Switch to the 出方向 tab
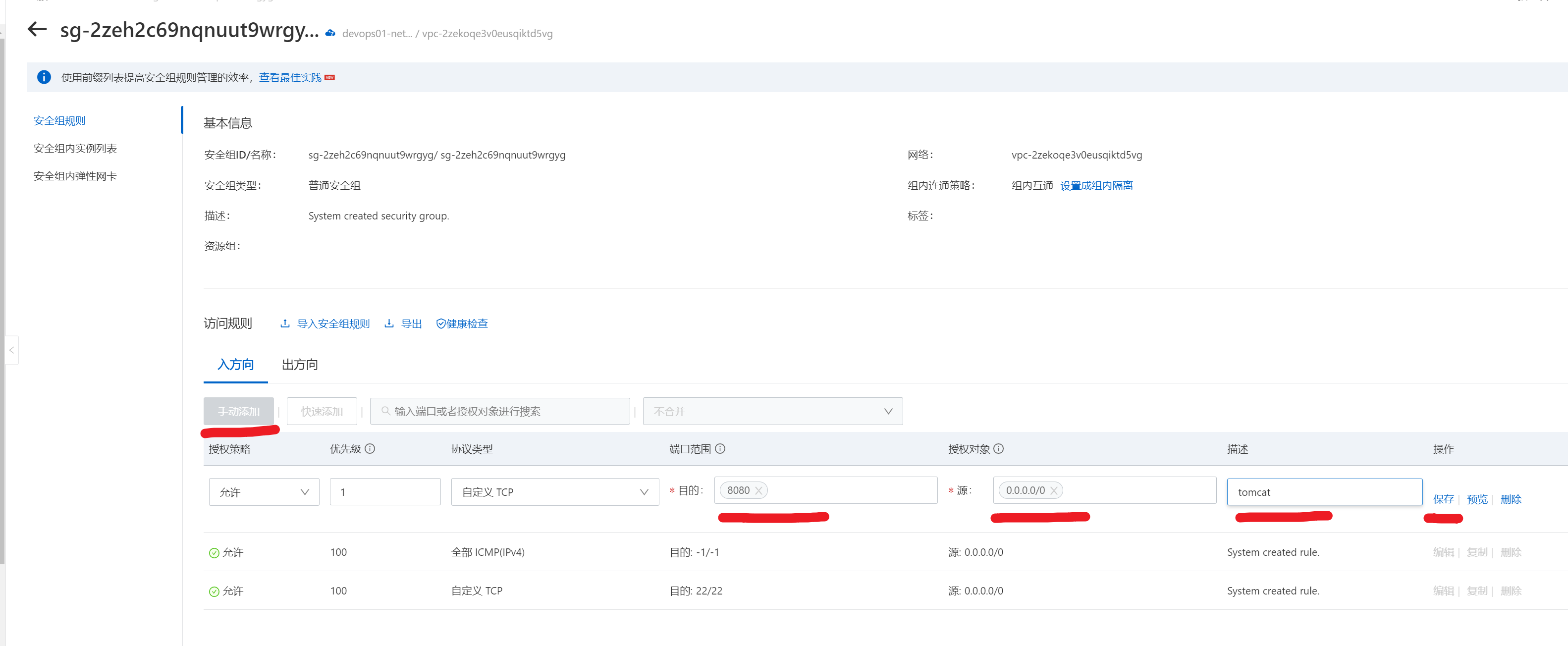 pyautogui.click(x=299, y=365)
